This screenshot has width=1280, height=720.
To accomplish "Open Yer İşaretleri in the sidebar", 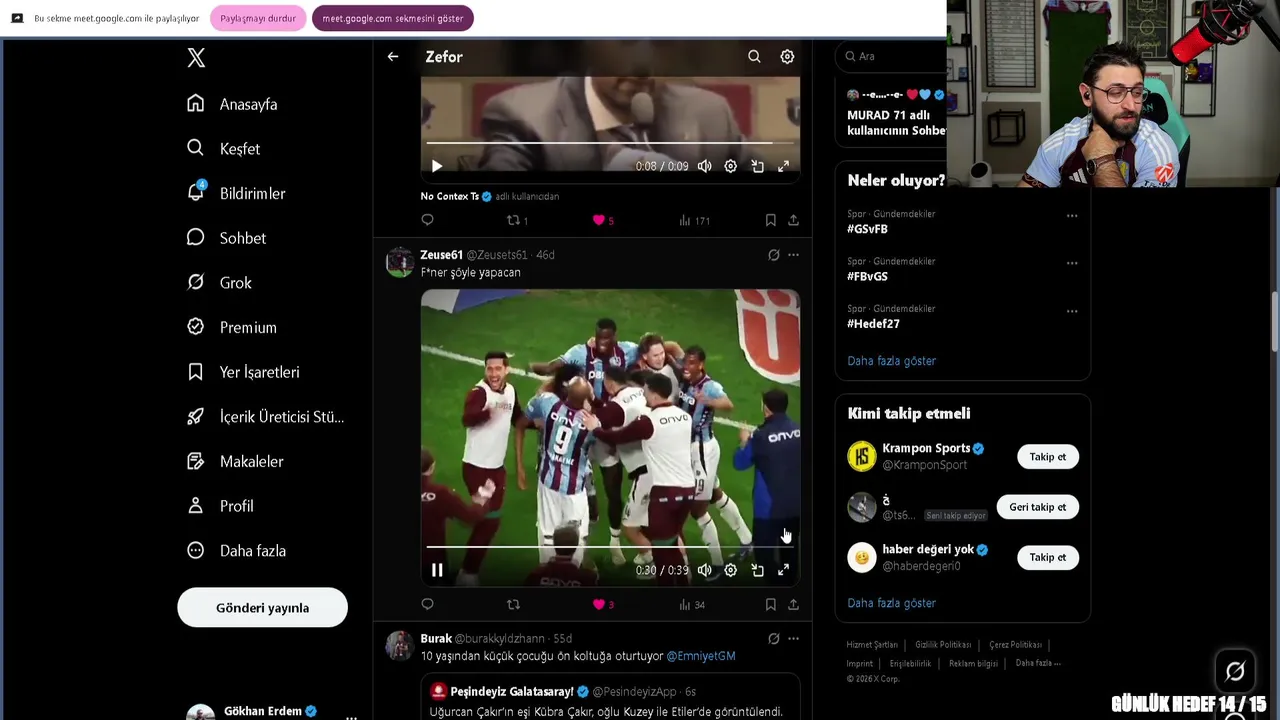I will tap(259, 372).
